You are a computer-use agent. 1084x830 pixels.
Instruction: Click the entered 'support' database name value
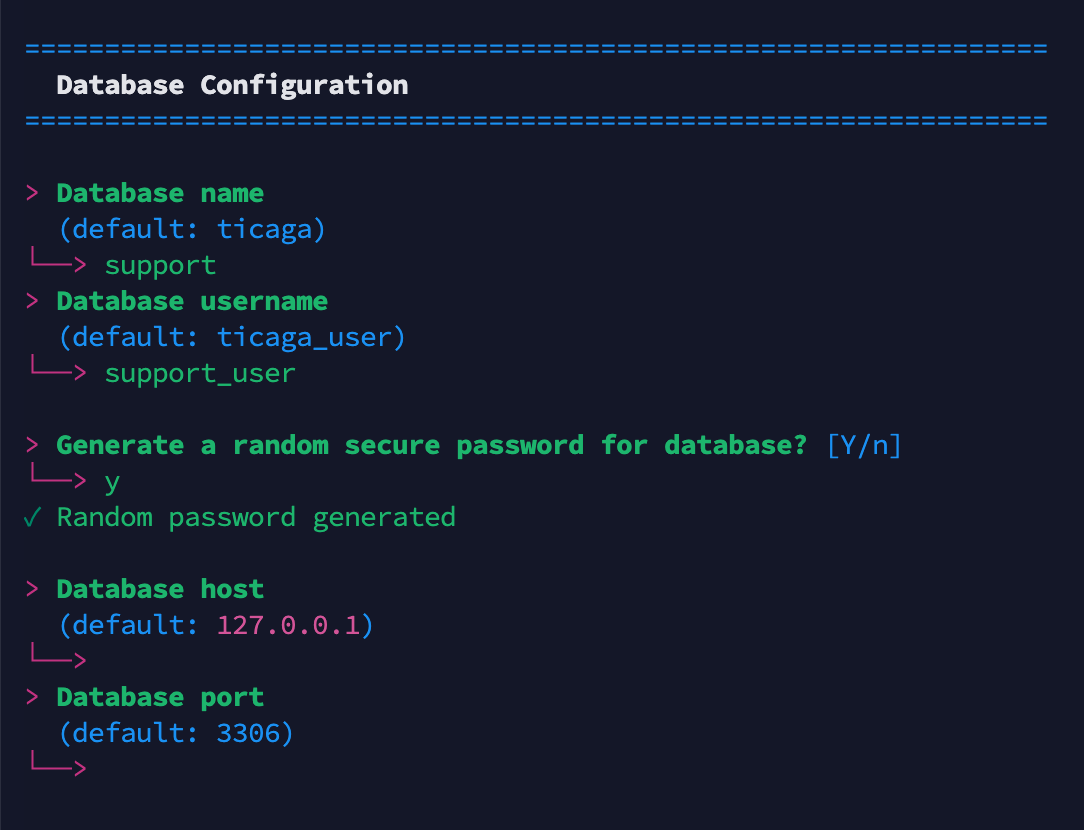pos(160,266)
